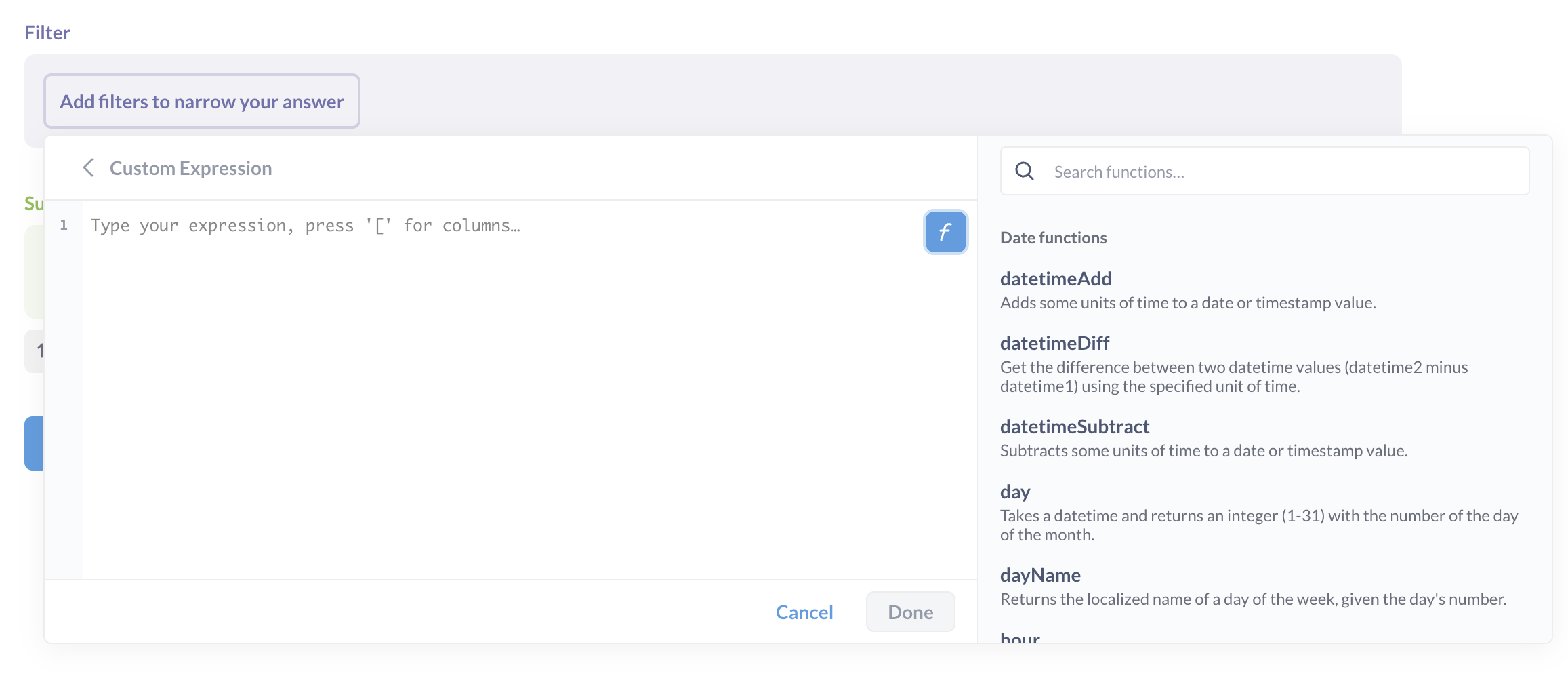Choose the hour function at the bottom
The height and width of the screenshot is (678, 1568).
tap(1019, 638)
